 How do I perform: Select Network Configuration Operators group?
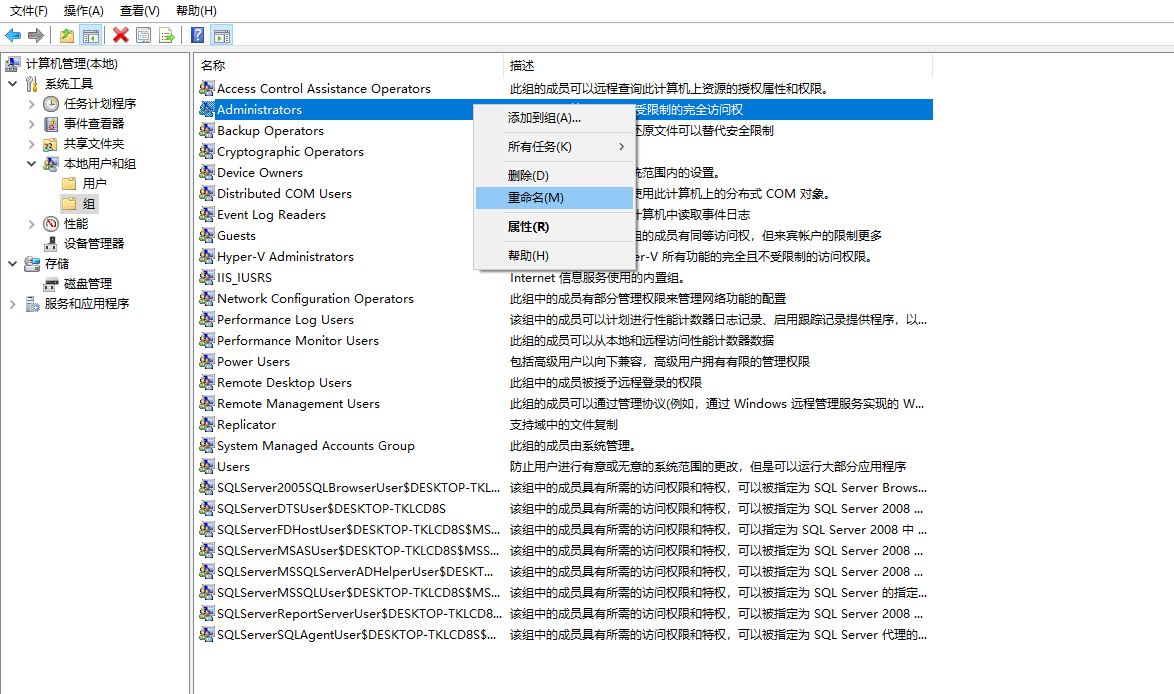tap(315, 298)
